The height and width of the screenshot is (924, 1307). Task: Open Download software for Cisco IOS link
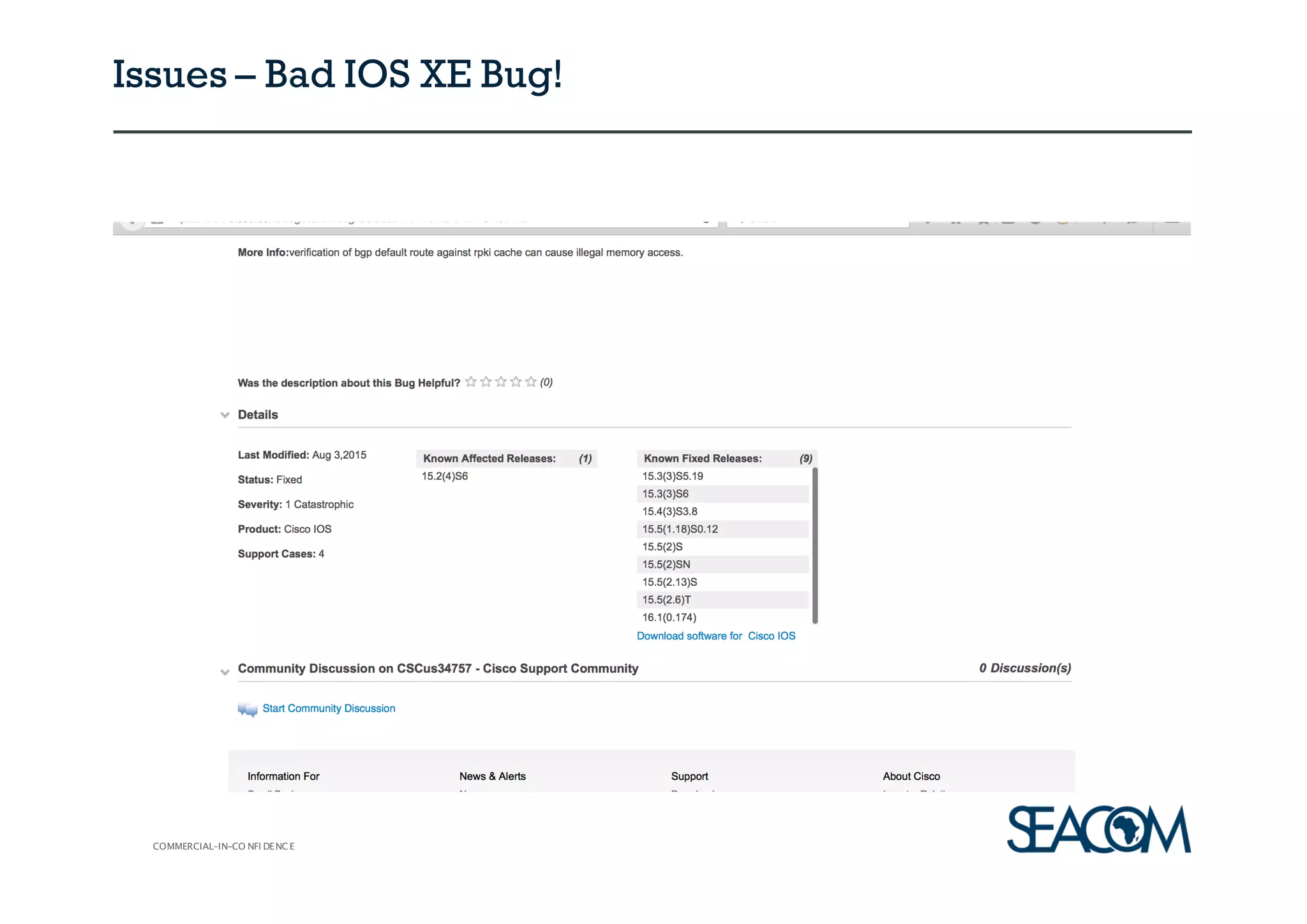pyautogui.click(x=716, y=636)
